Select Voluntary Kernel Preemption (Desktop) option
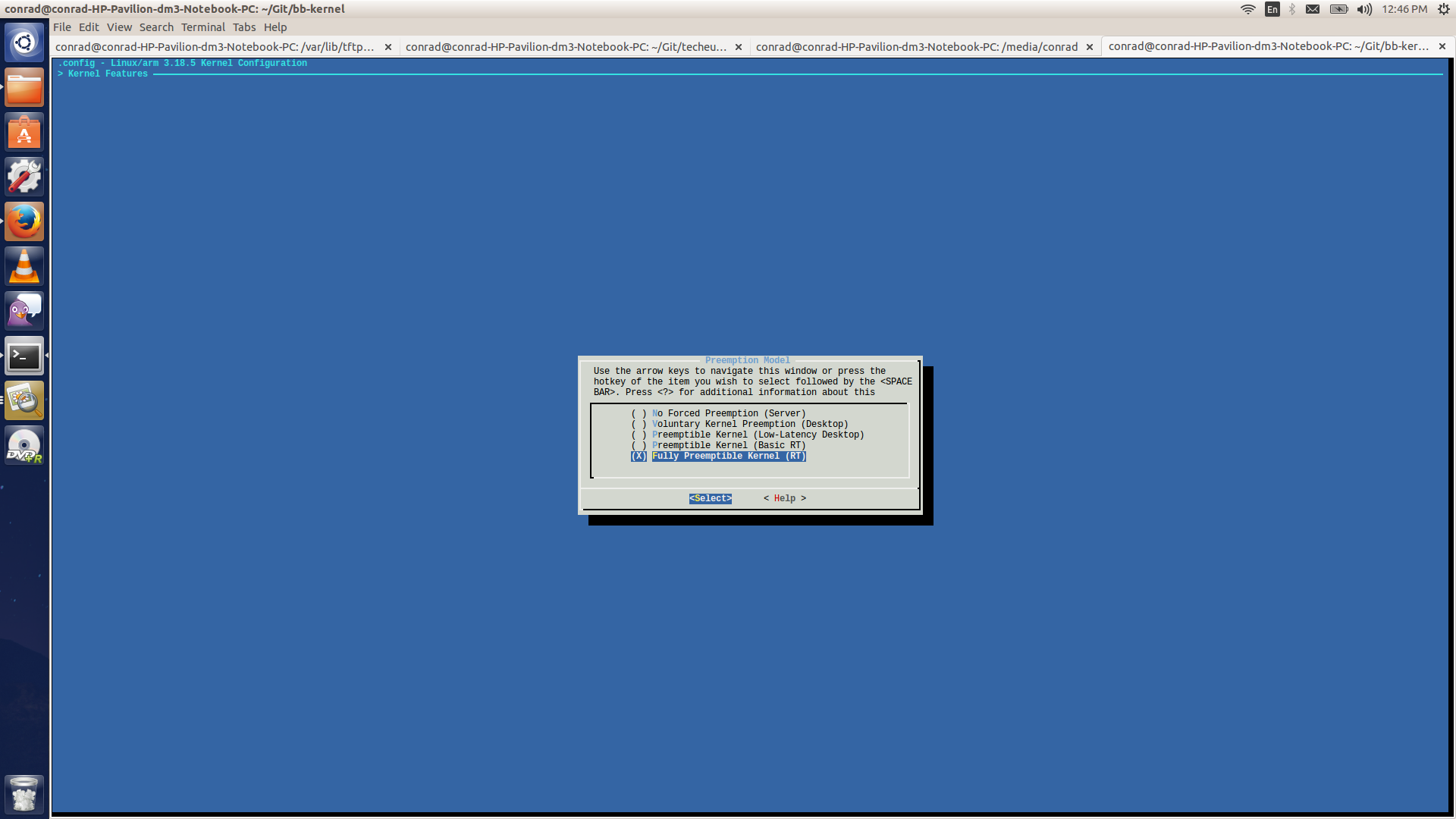Screen dimensions: 1456x819 click(x=749, y=424)
